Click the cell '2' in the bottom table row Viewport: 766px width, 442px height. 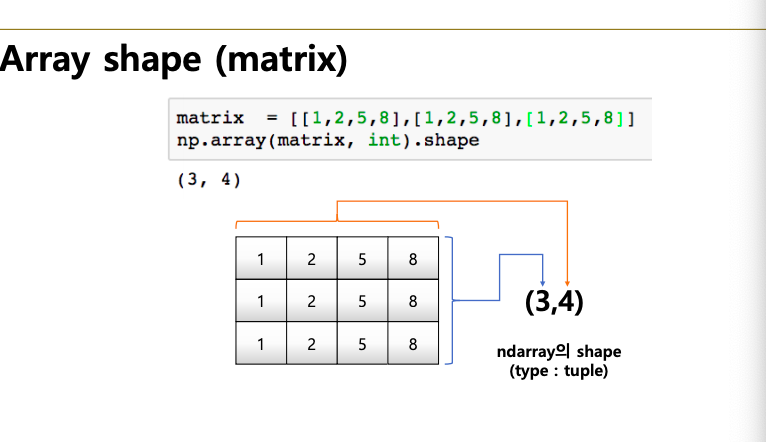(312, 343)
